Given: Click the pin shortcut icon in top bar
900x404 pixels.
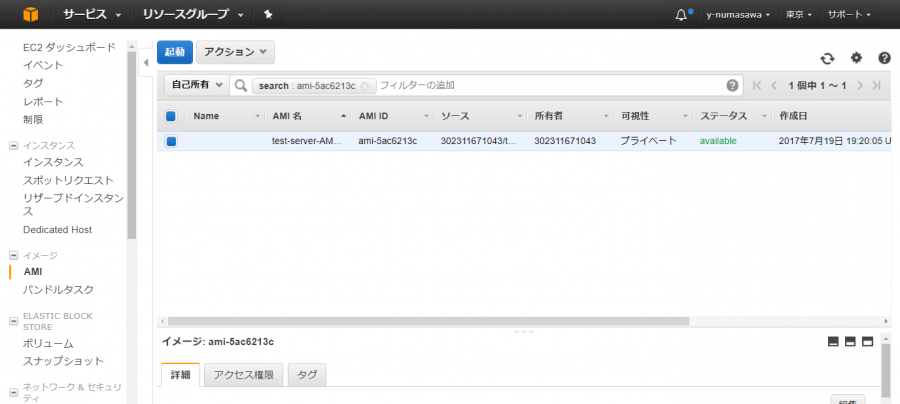Looking at the screenshot, I should pos(268,14).
